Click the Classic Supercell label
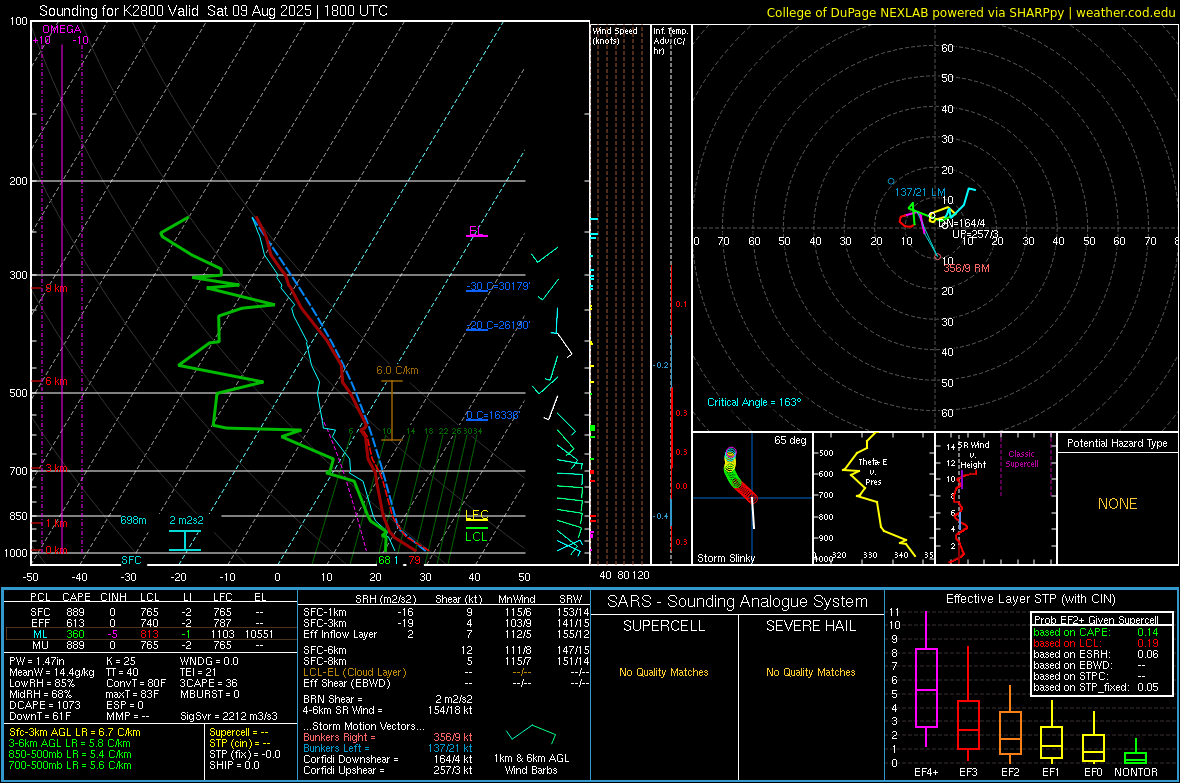The height and width of the screenshot is (783, 1180). (x=1021, y=459)
